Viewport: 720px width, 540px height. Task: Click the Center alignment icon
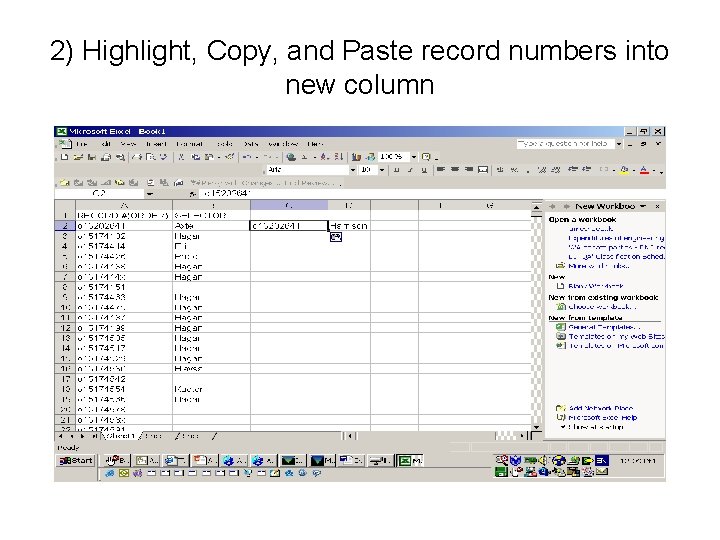455,169
